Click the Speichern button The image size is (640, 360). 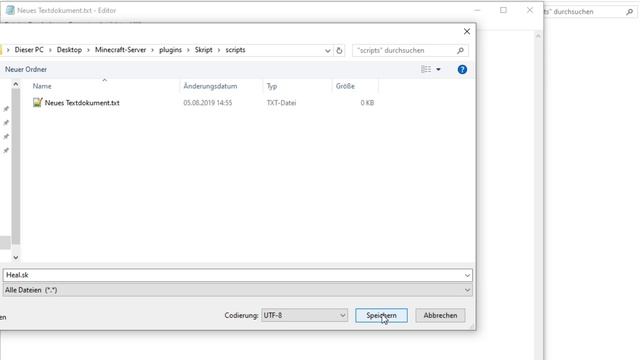[381, 316]
